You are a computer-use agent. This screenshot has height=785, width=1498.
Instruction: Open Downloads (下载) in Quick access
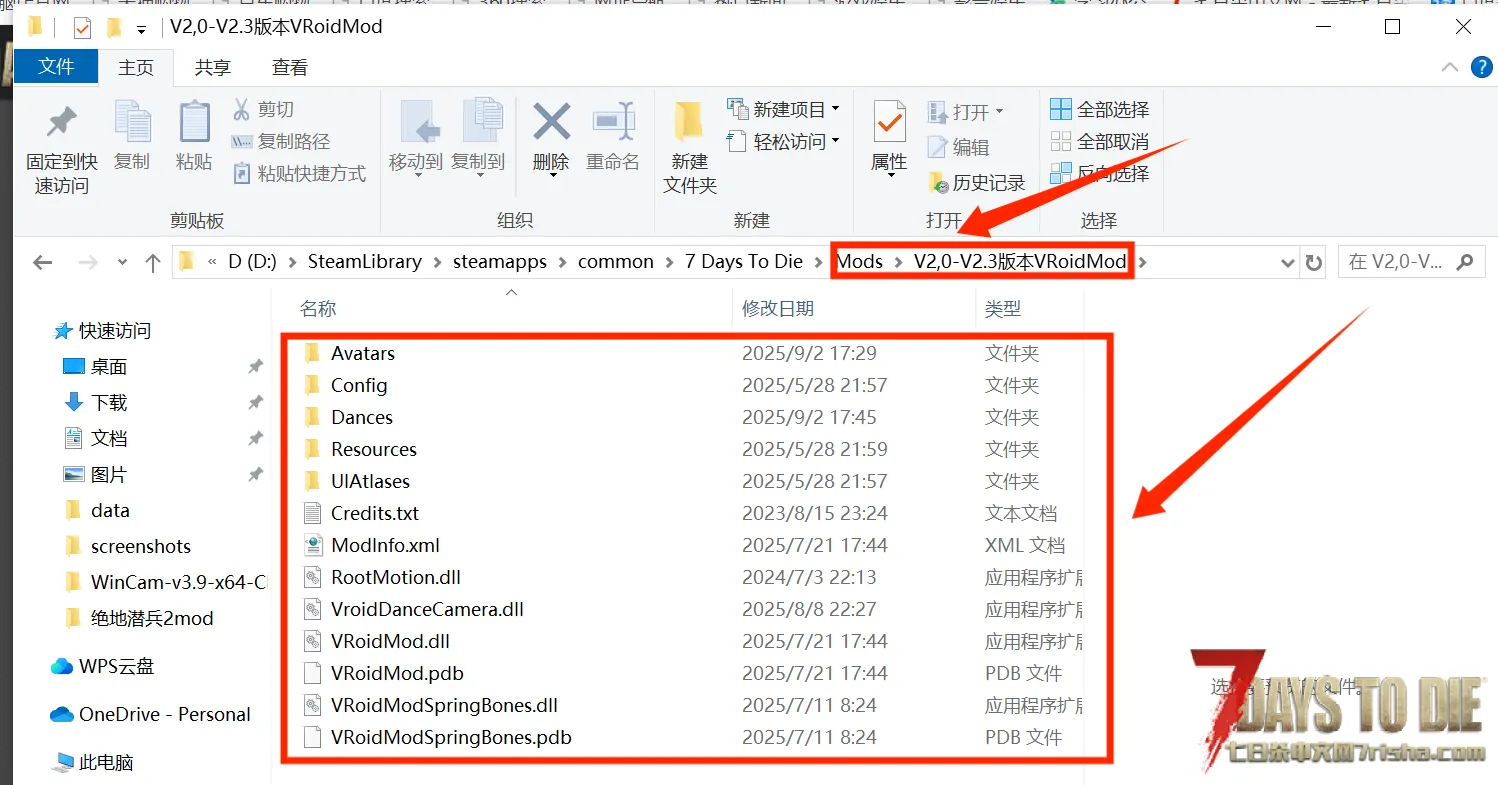coord(109,402)
